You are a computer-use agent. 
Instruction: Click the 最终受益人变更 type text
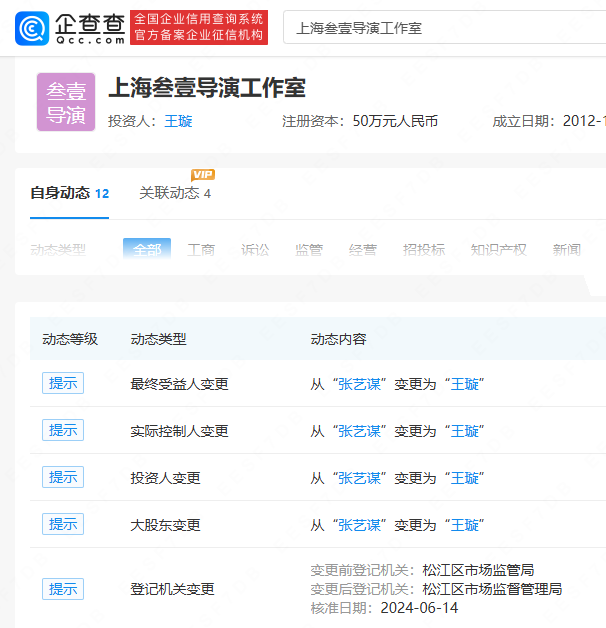click(x=179, y=384)
